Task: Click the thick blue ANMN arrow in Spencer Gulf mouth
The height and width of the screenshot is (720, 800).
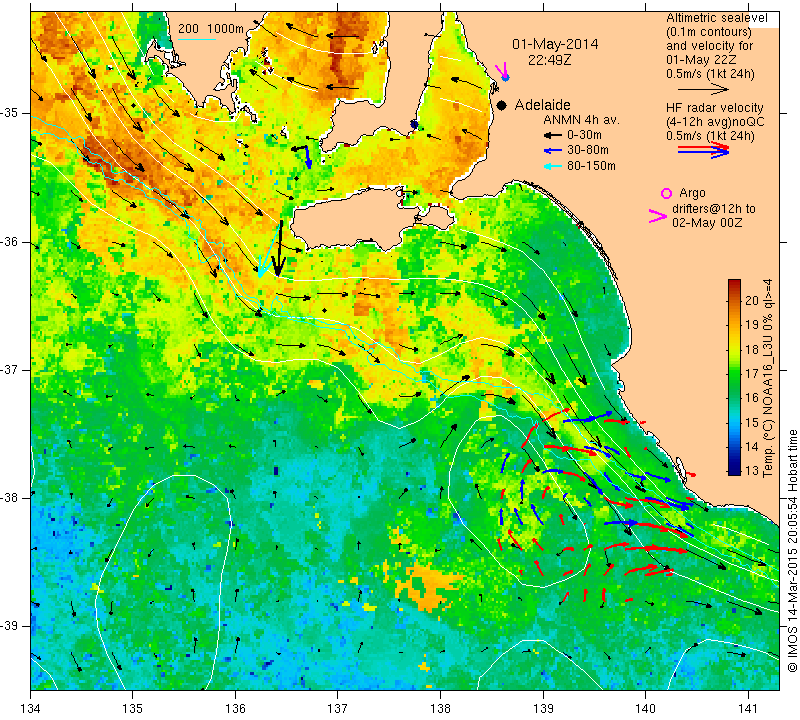Action: (x=307, y=157)
